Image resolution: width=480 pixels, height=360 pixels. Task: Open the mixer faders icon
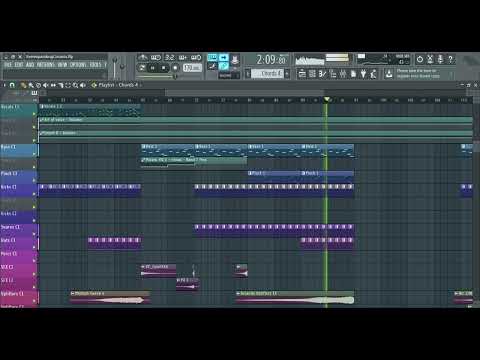[x=343, y=74]
